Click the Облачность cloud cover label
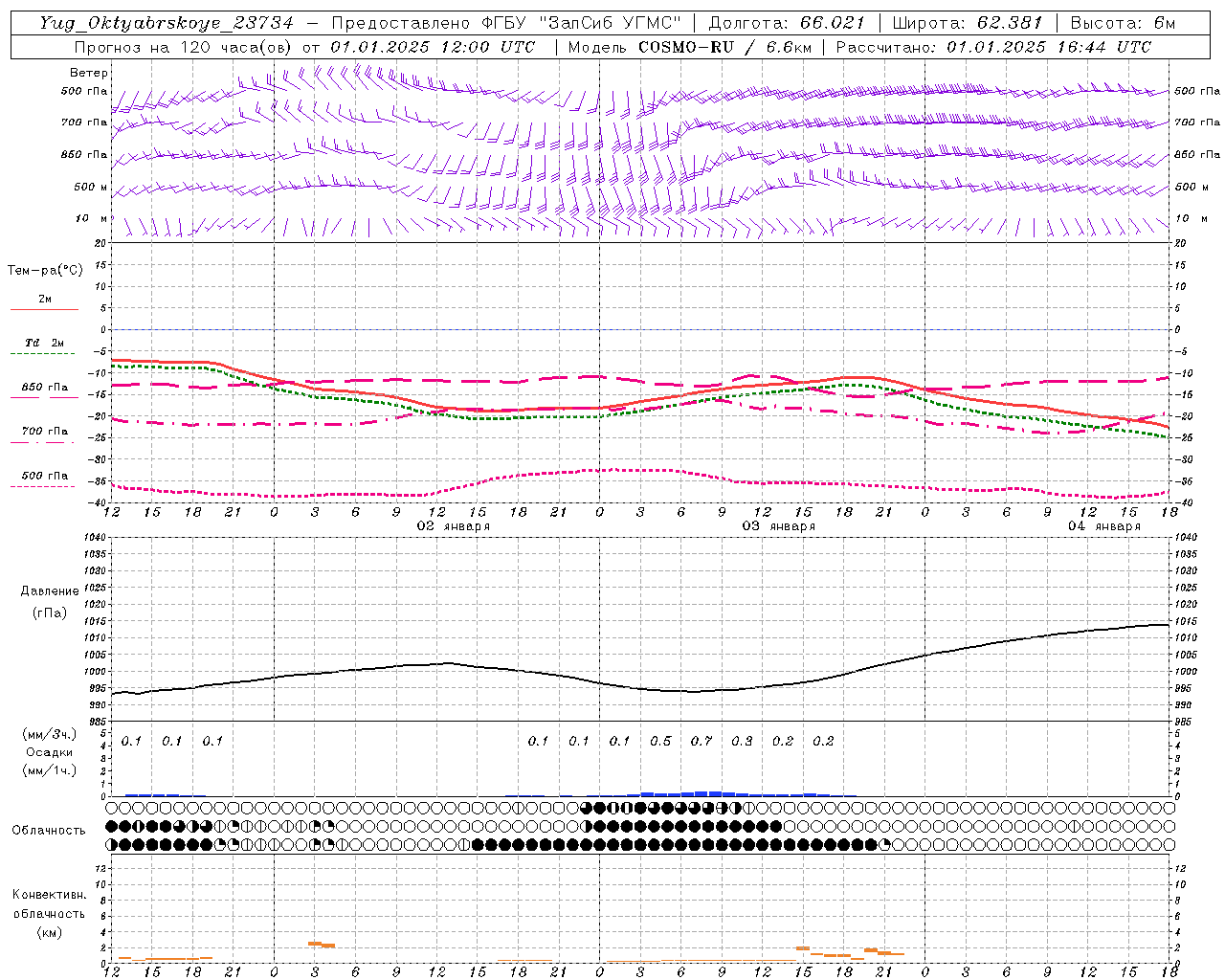Viewport: 1225px width, 980px height. click(49, 831)
